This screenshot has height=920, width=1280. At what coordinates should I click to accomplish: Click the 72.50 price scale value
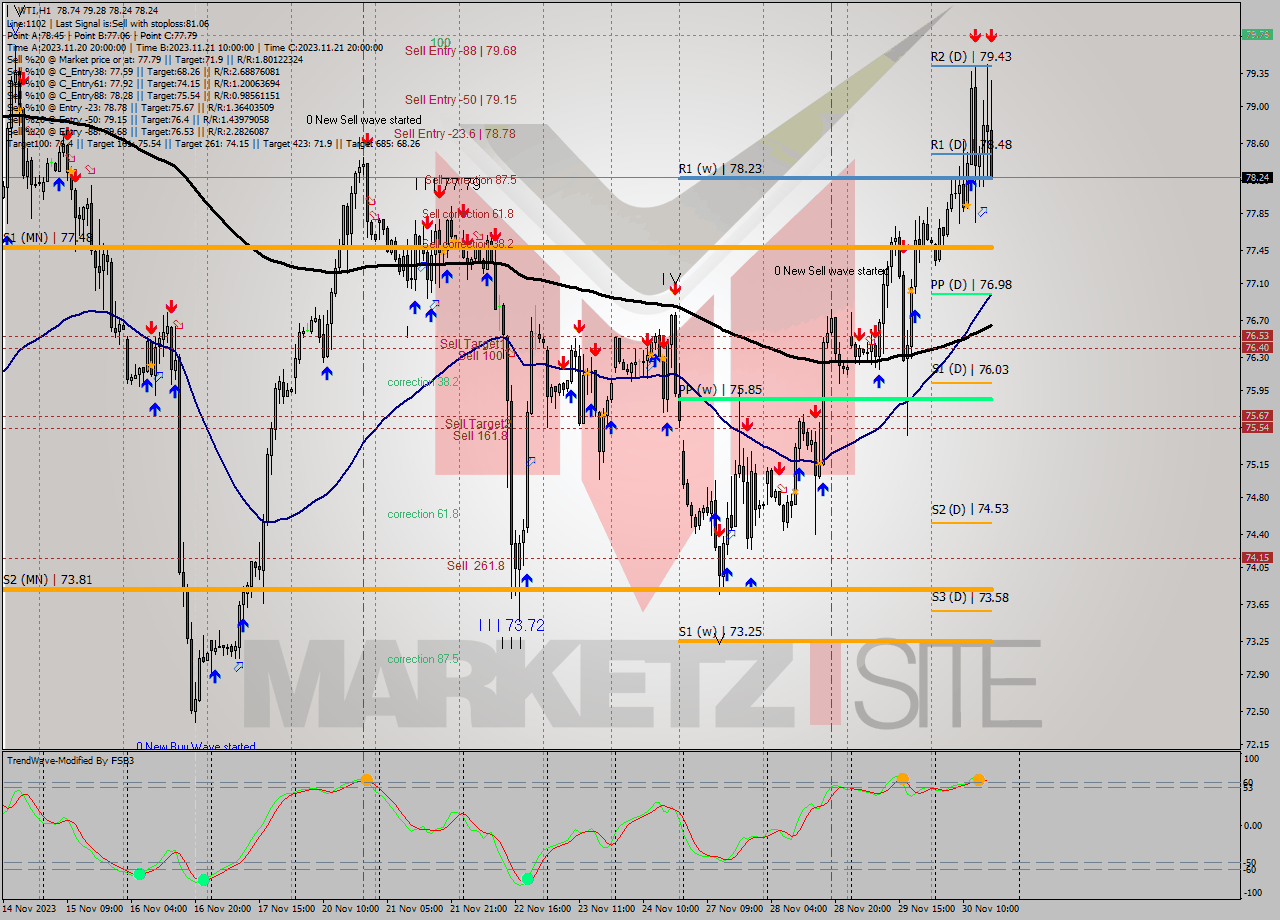point(1257,712)
